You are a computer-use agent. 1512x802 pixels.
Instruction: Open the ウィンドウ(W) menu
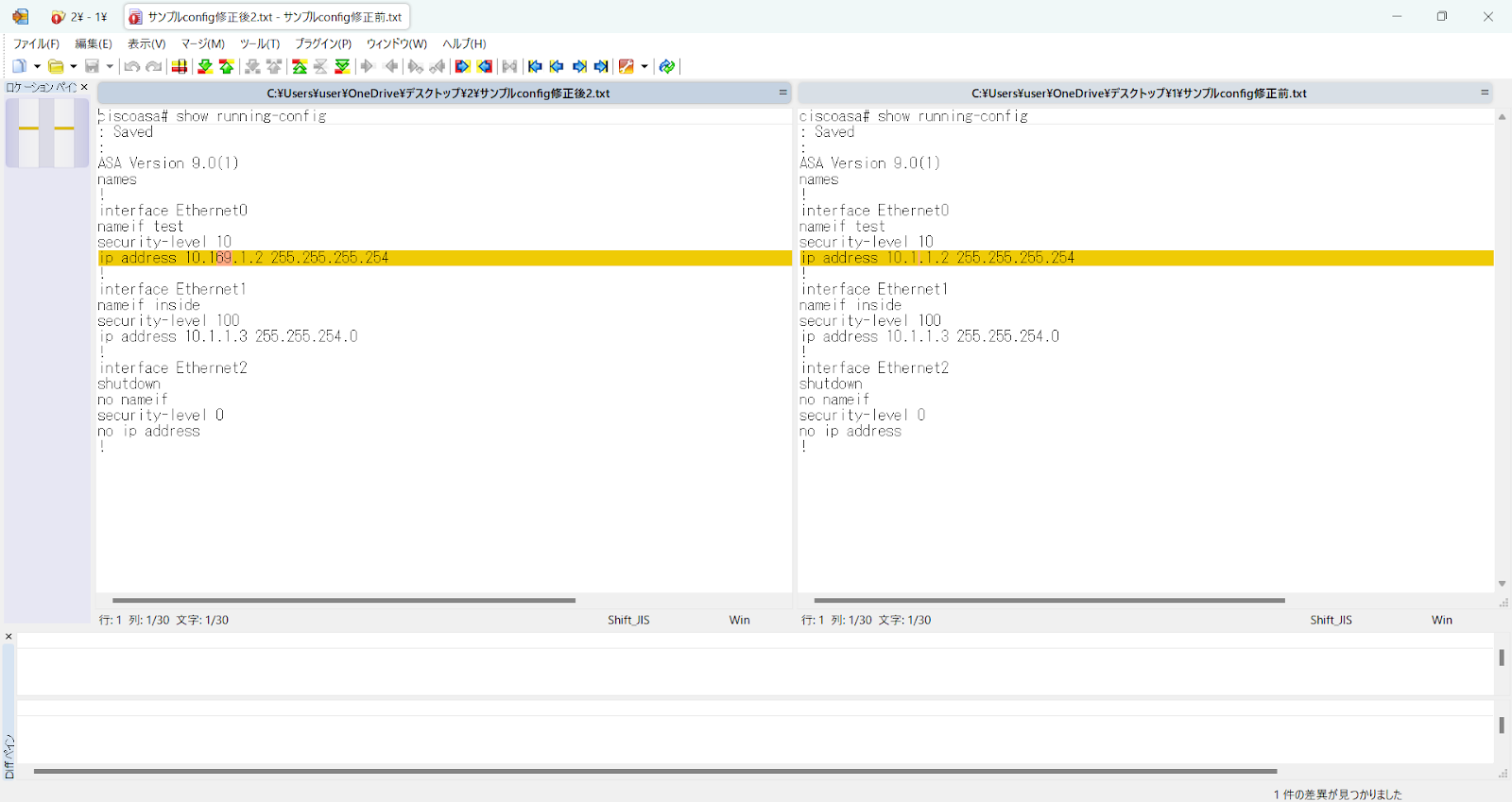point(397,43)
